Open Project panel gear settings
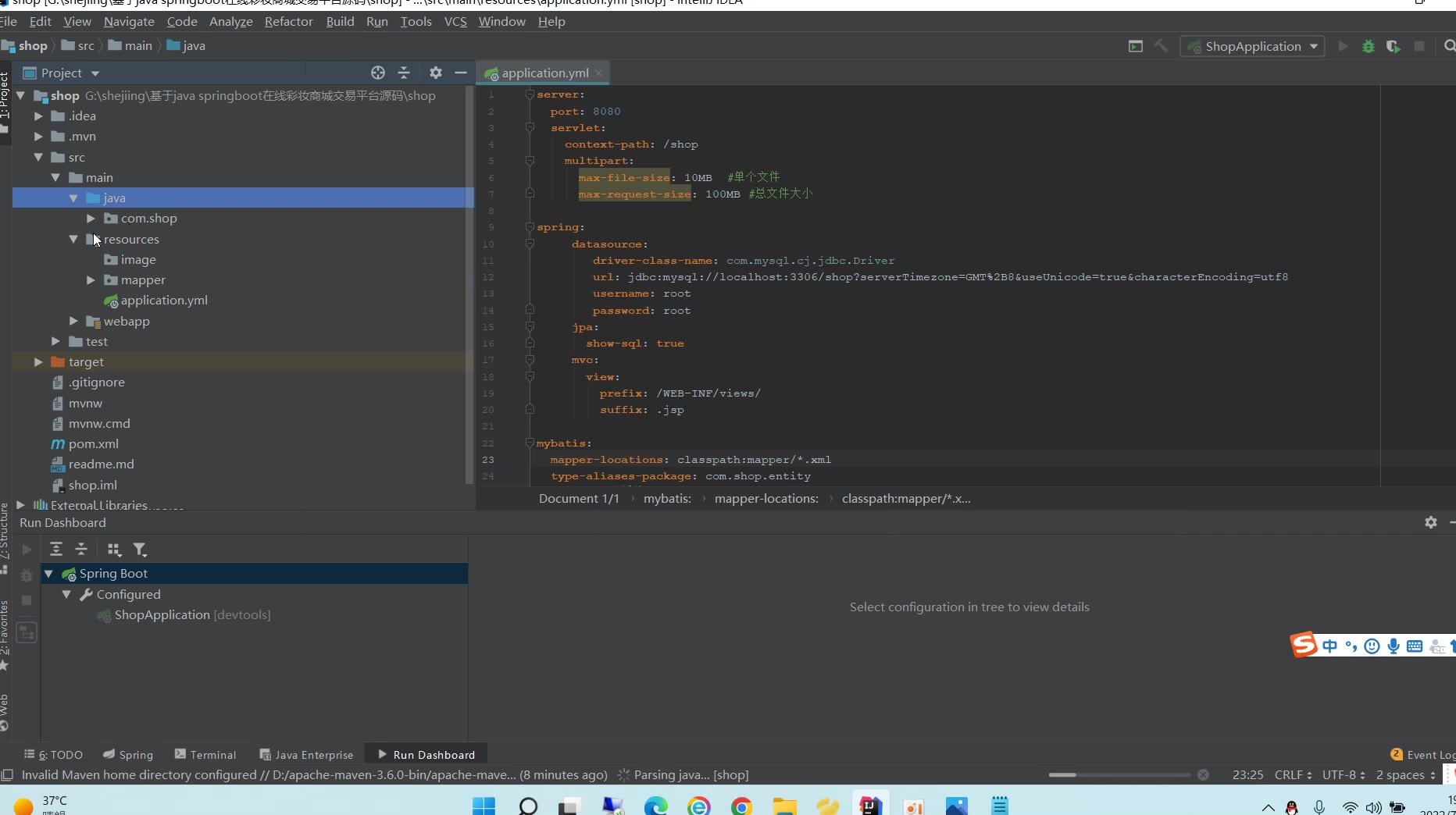The width and height of the screenshot is (1456, 815). click(x=436, y=73)
